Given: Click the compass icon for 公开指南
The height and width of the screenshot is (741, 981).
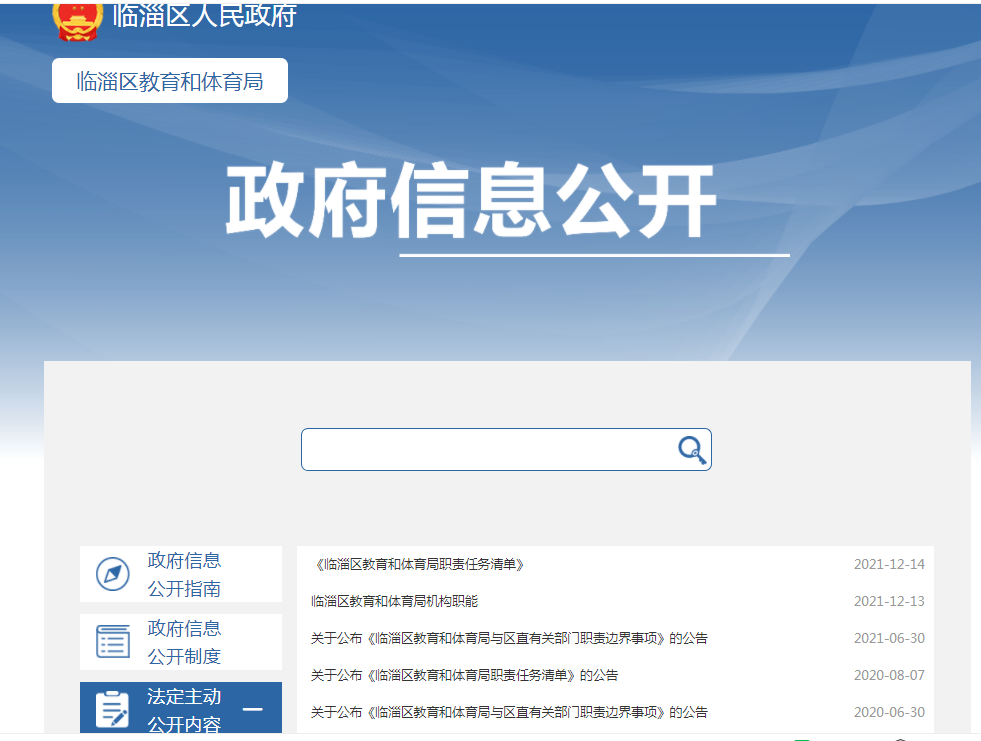Looking at the screenshot, I should (x=113, y=574).
